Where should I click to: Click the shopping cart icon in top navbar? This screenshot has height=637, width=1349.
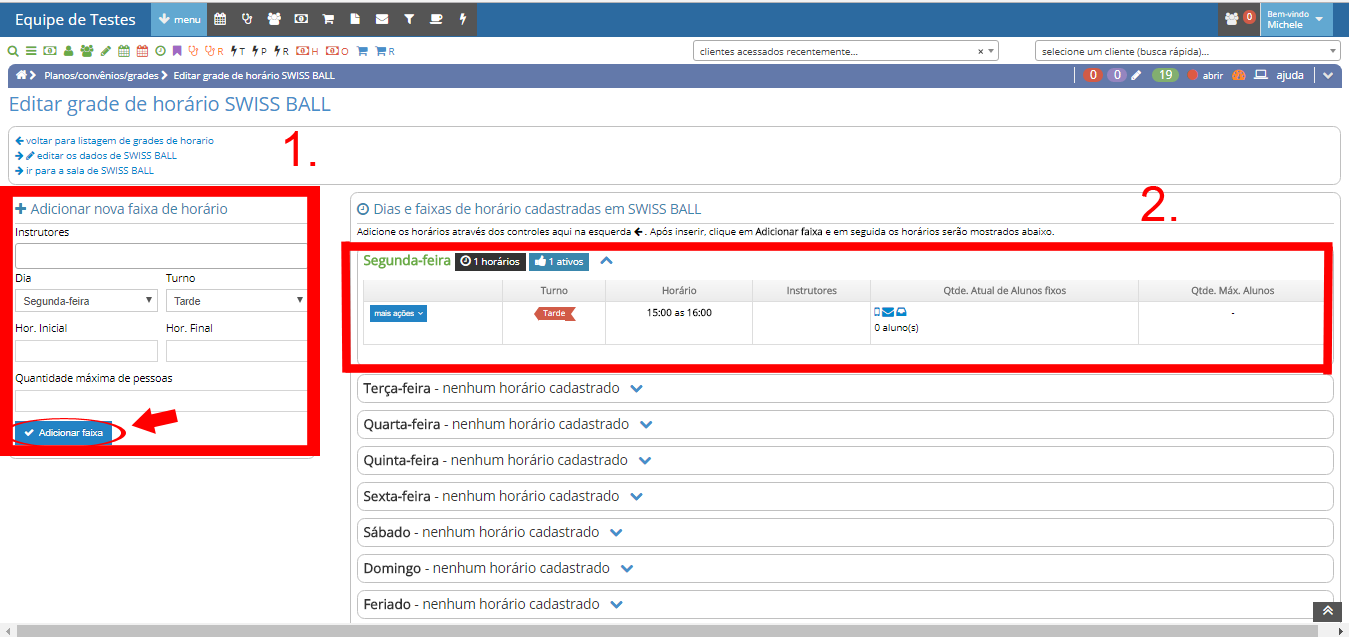[x=328, y=19]
